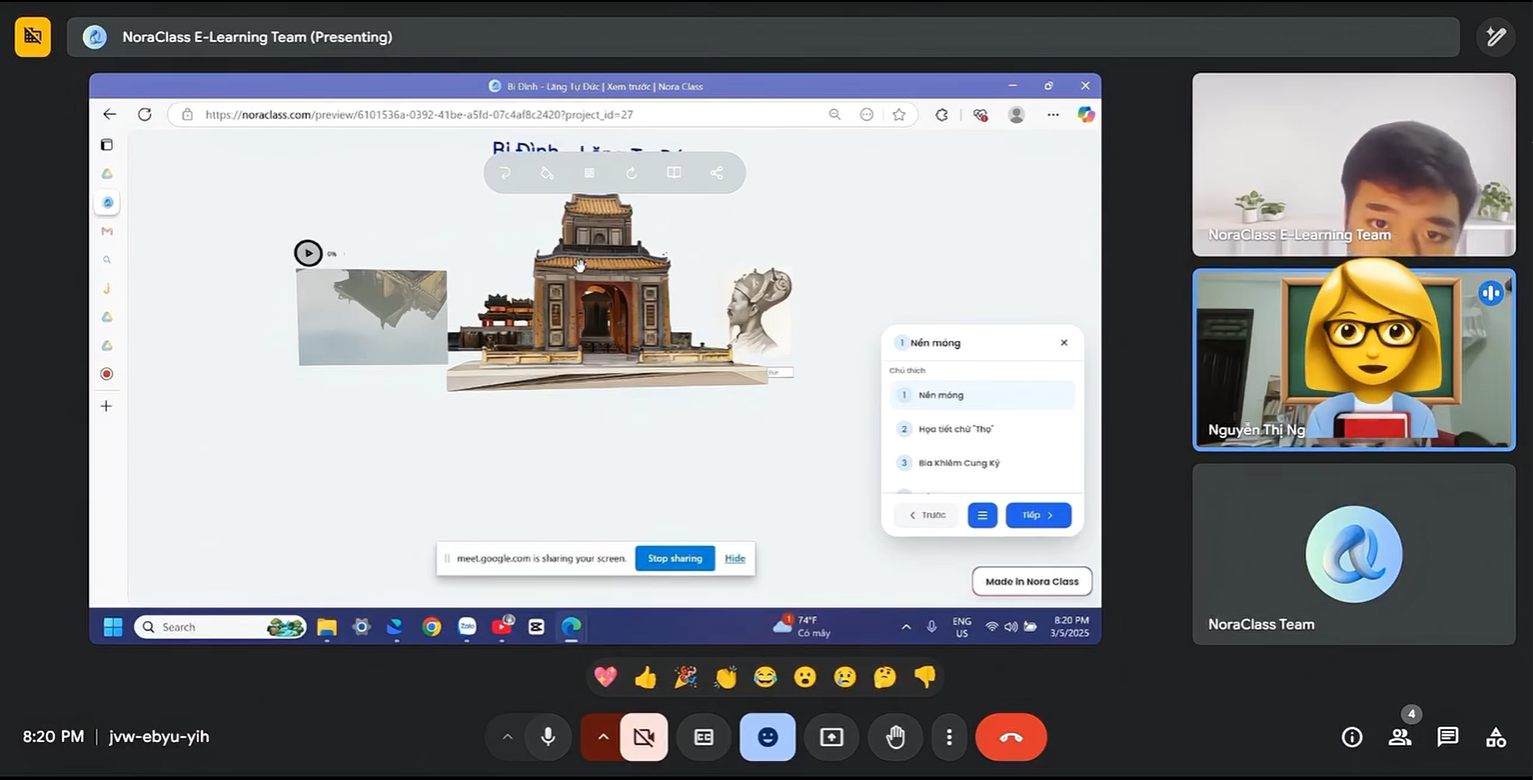Click the Windows Start button in the taskbar
The width and height of the screenshot is (1533, 780).
[113, 627]
